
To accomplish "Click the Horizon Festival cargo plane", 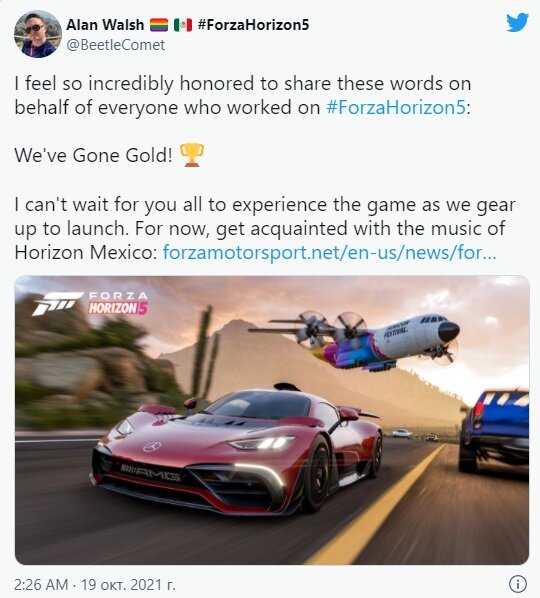I will [355, 339].
